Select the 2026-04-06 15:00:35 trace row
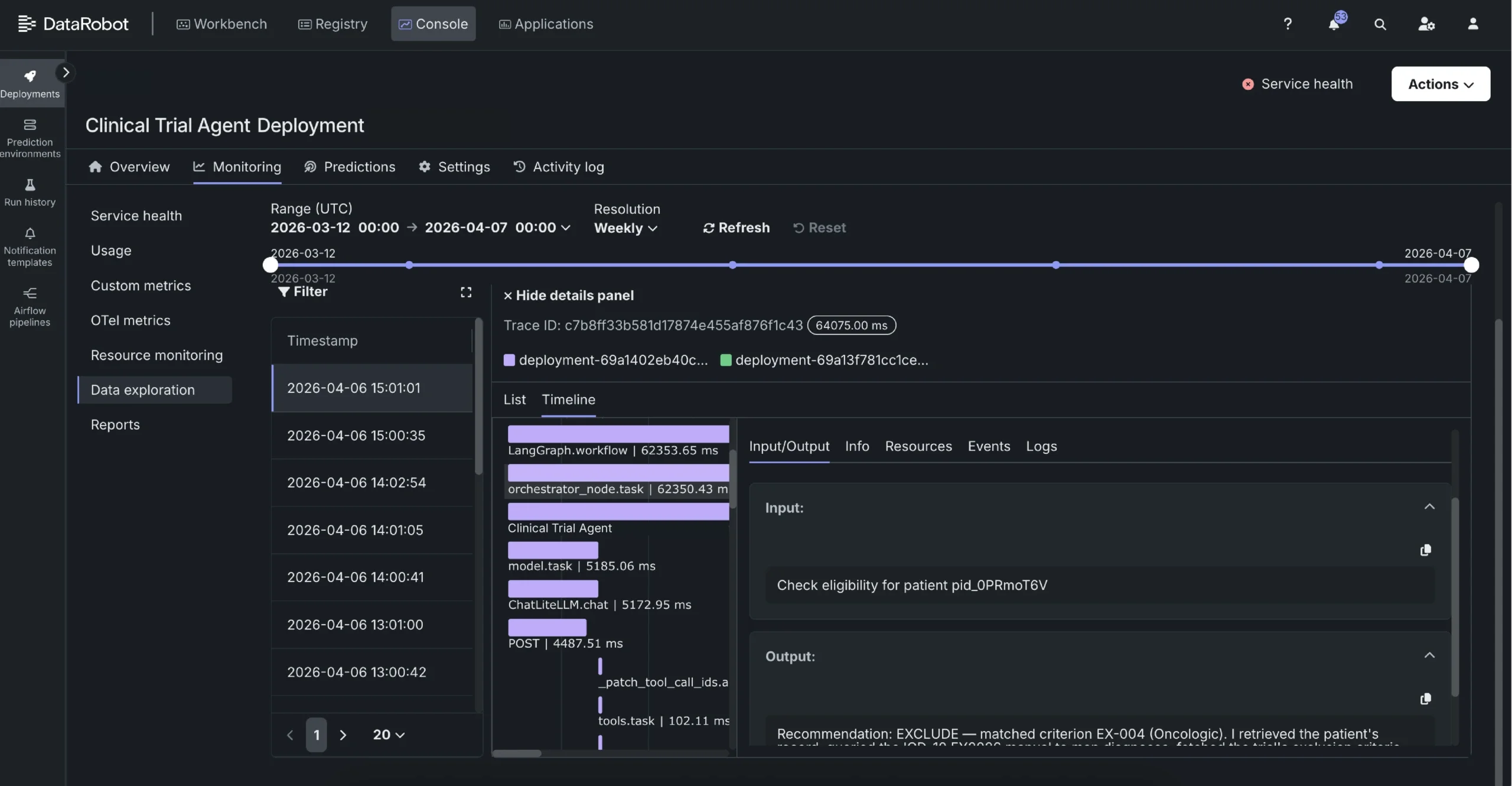 click(372, 436)
